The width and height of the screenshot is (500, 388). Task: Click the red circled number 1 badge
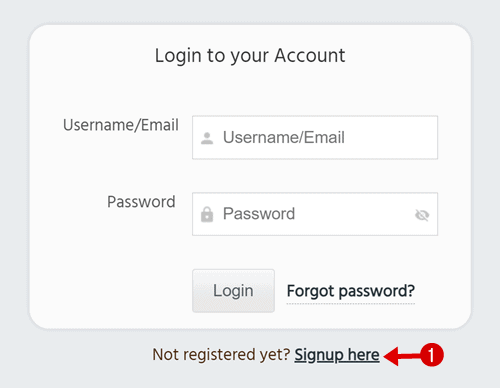(x=432, y=355)
